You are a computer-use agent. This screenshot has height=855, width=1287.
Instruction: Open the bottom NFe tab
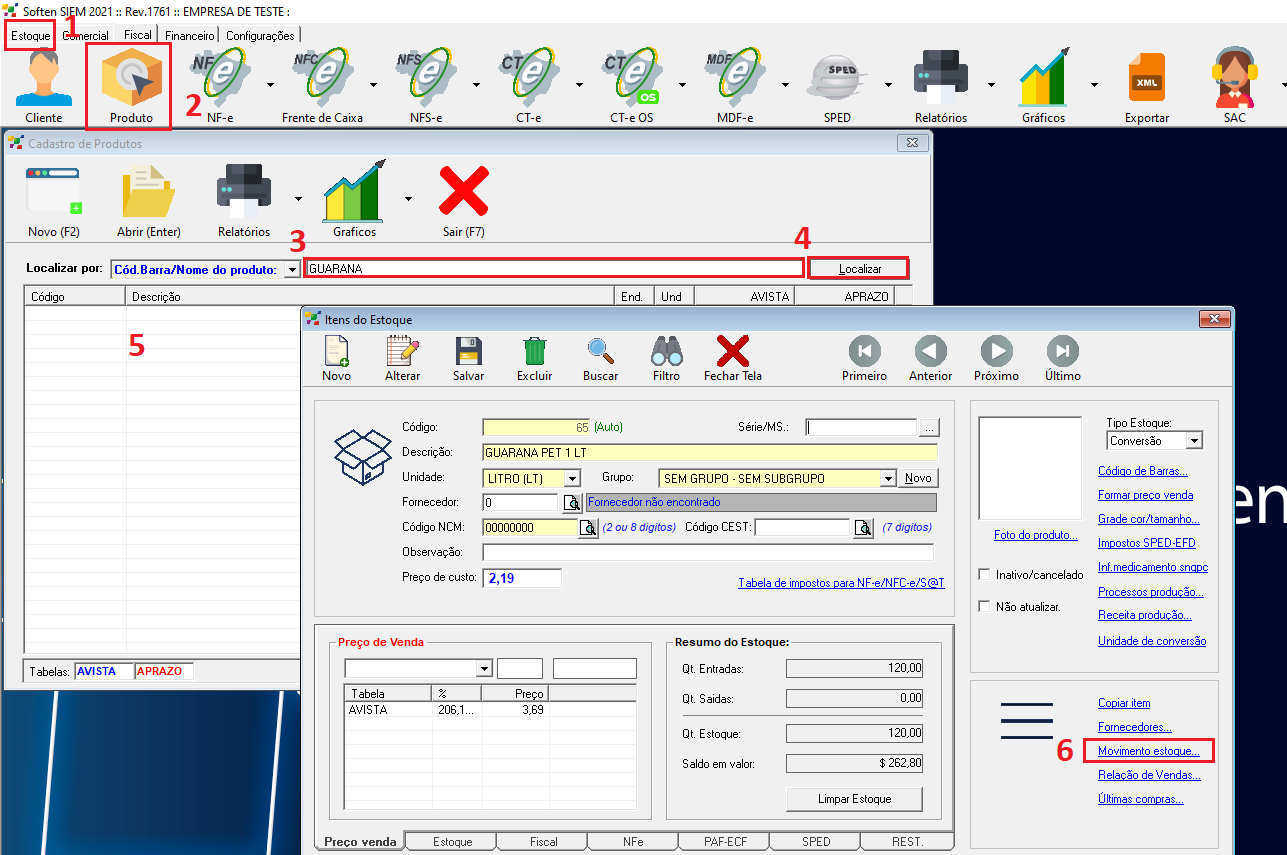coord(633,842)
